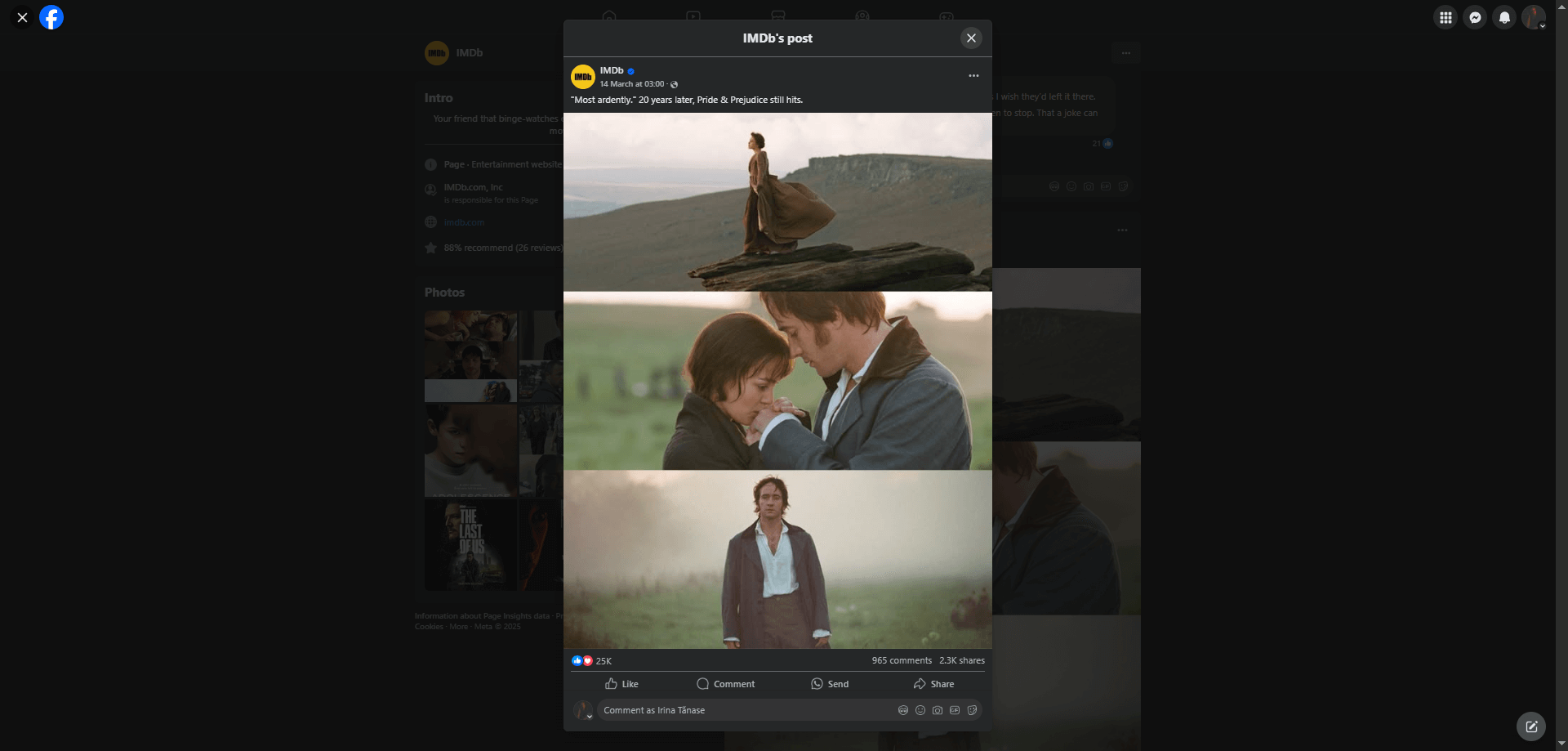Open the notifications bell
This screenshot has height=751, width=1568.
(1503, 17)
